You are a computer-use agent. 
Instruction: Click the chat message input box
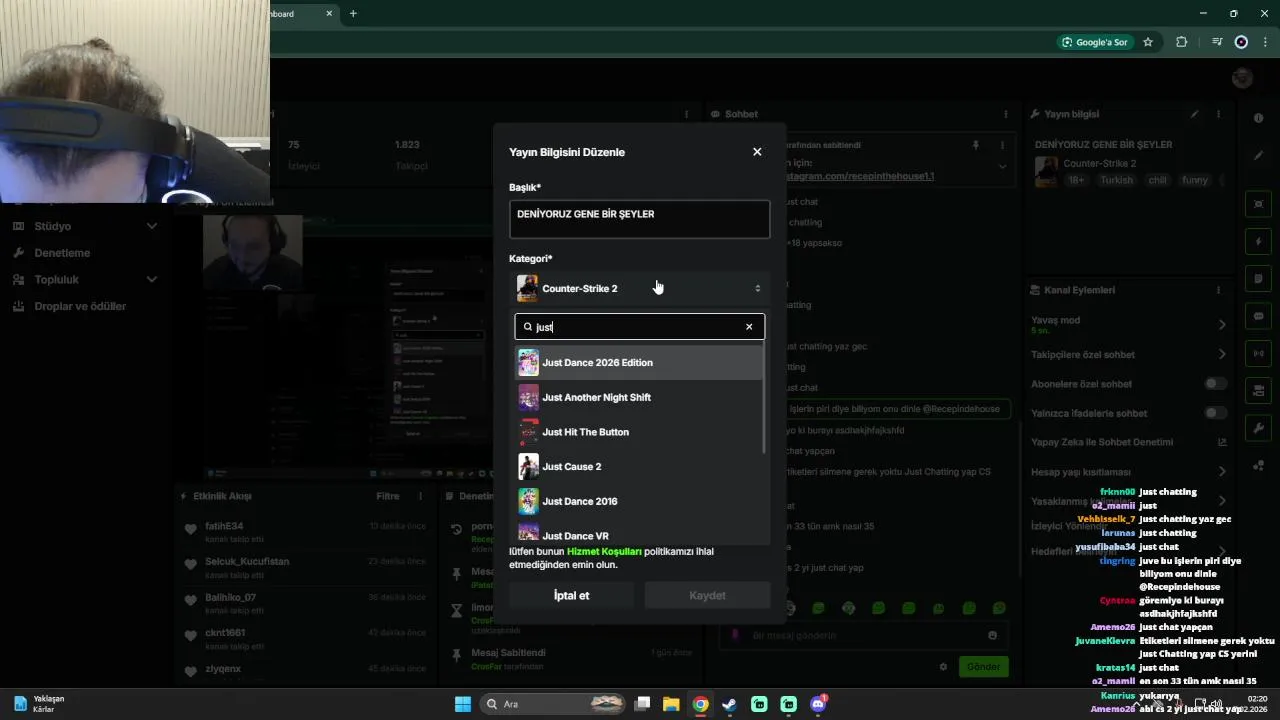[x=864, y=635]
